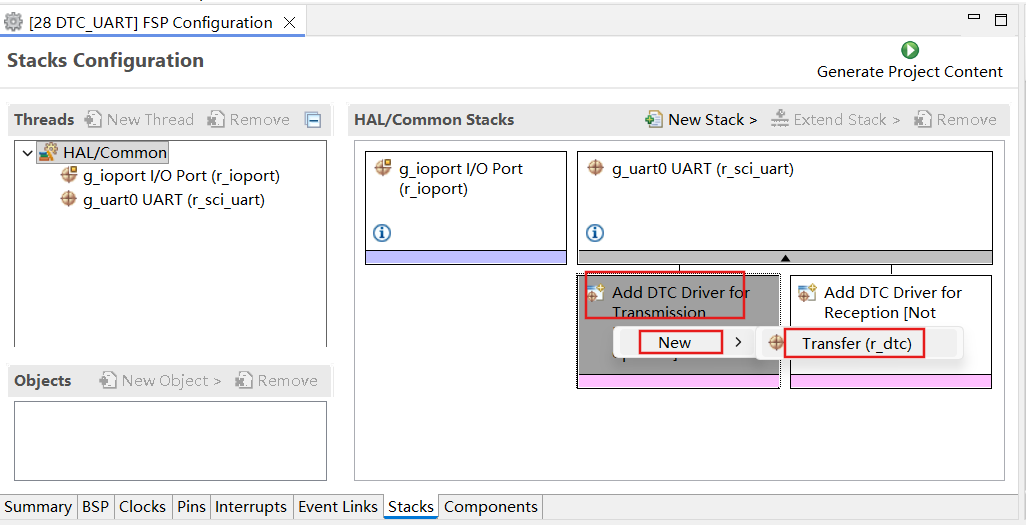
Task: Click Remove text in Threads header
Action: tap(259, 120)
